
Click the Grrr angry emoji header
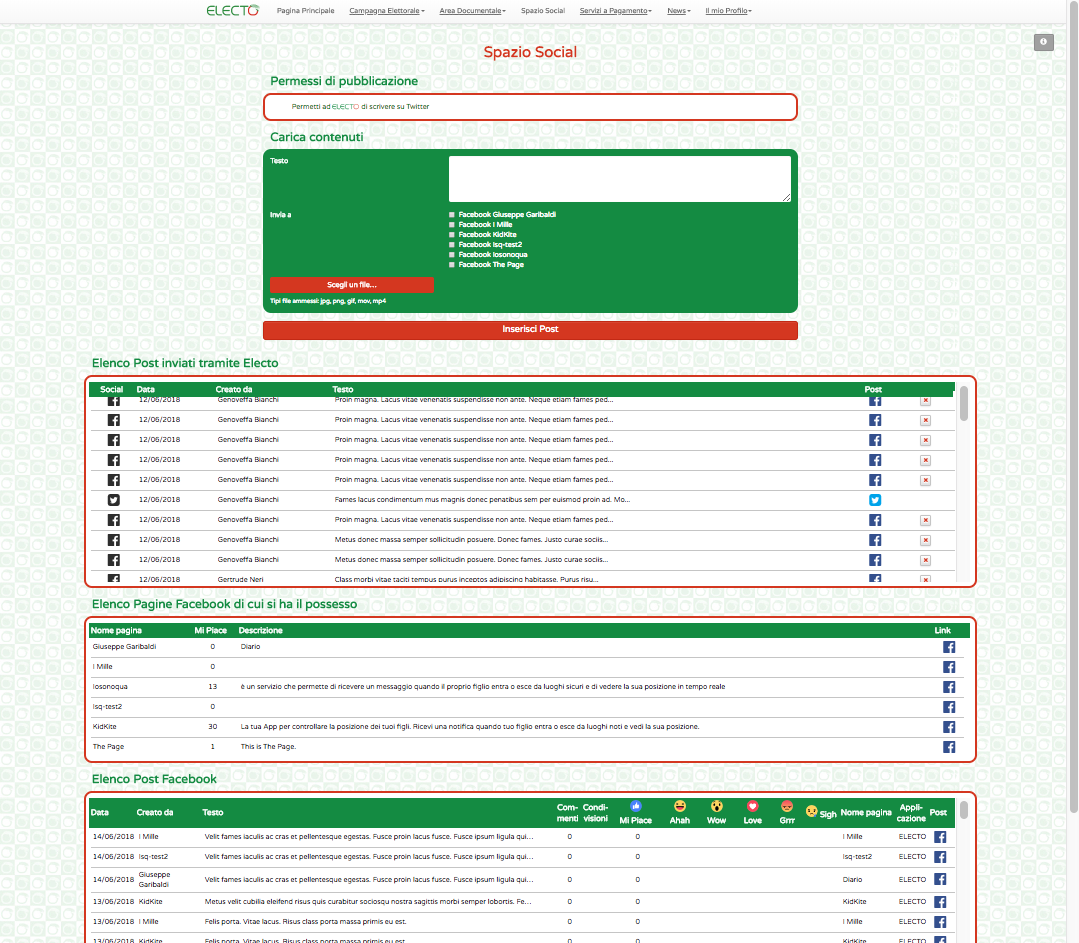point(787,806)
